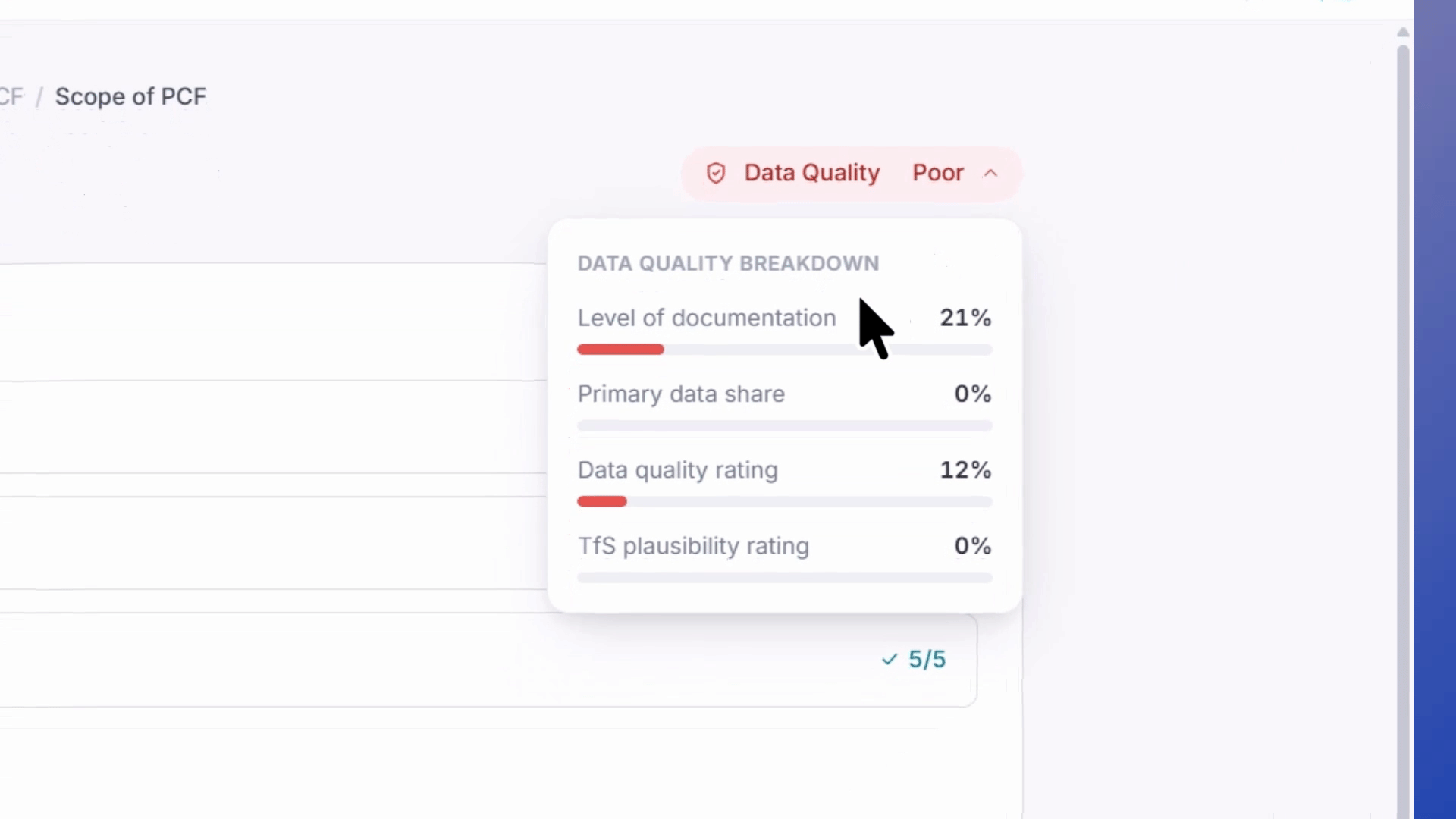Select the Level of documentation label
The image size is (1456, 819).
tap(707, 318)
